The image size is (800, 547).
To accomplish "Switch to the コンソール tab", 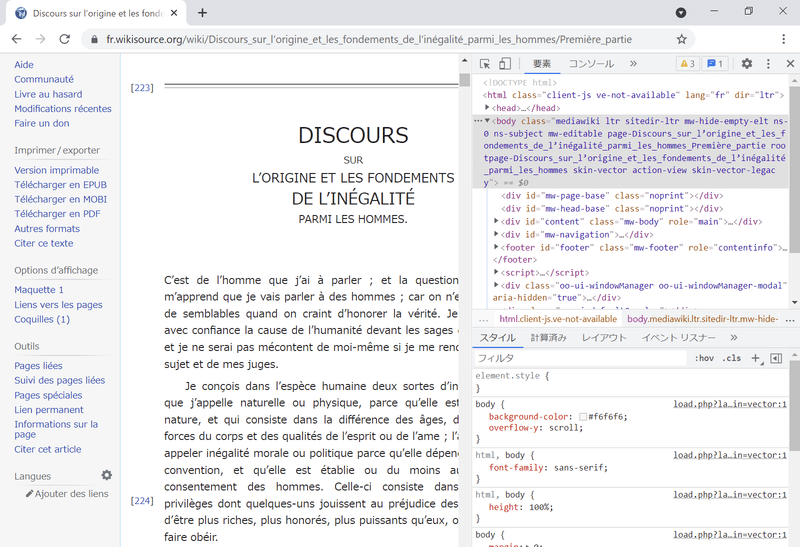I will pyautogui.click(x=591, y=64).
